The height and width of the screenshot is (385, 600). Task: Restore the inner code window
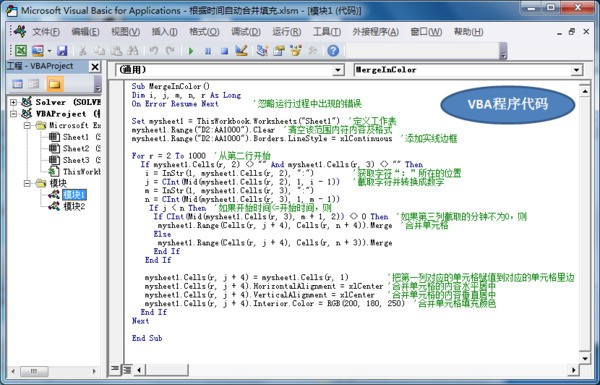point(571,32)
